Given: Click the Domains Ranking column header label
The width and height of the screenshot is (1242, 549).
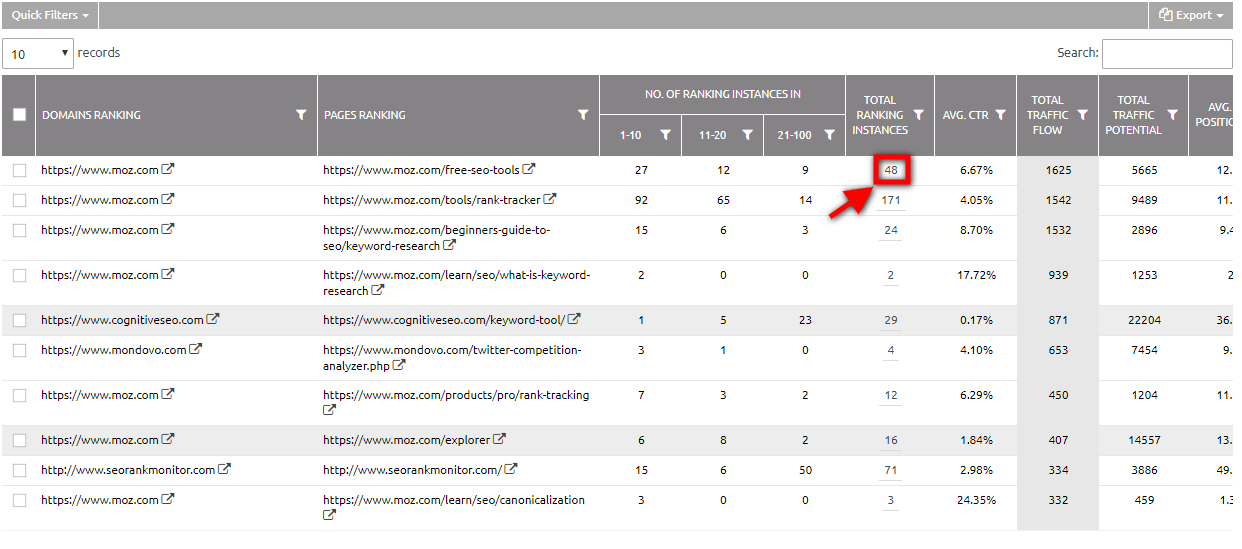Looking at the screenshot, I should (x=91, y=115).
